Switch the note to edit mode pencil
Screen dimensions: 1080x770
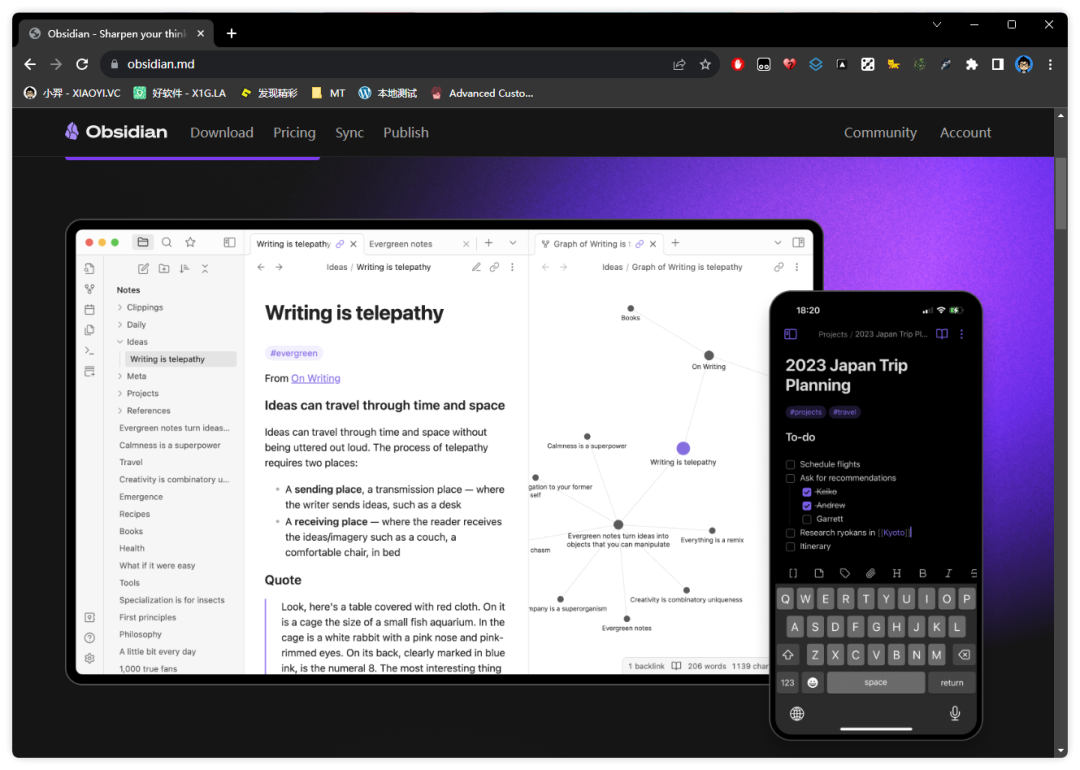[x=476, y=267]
